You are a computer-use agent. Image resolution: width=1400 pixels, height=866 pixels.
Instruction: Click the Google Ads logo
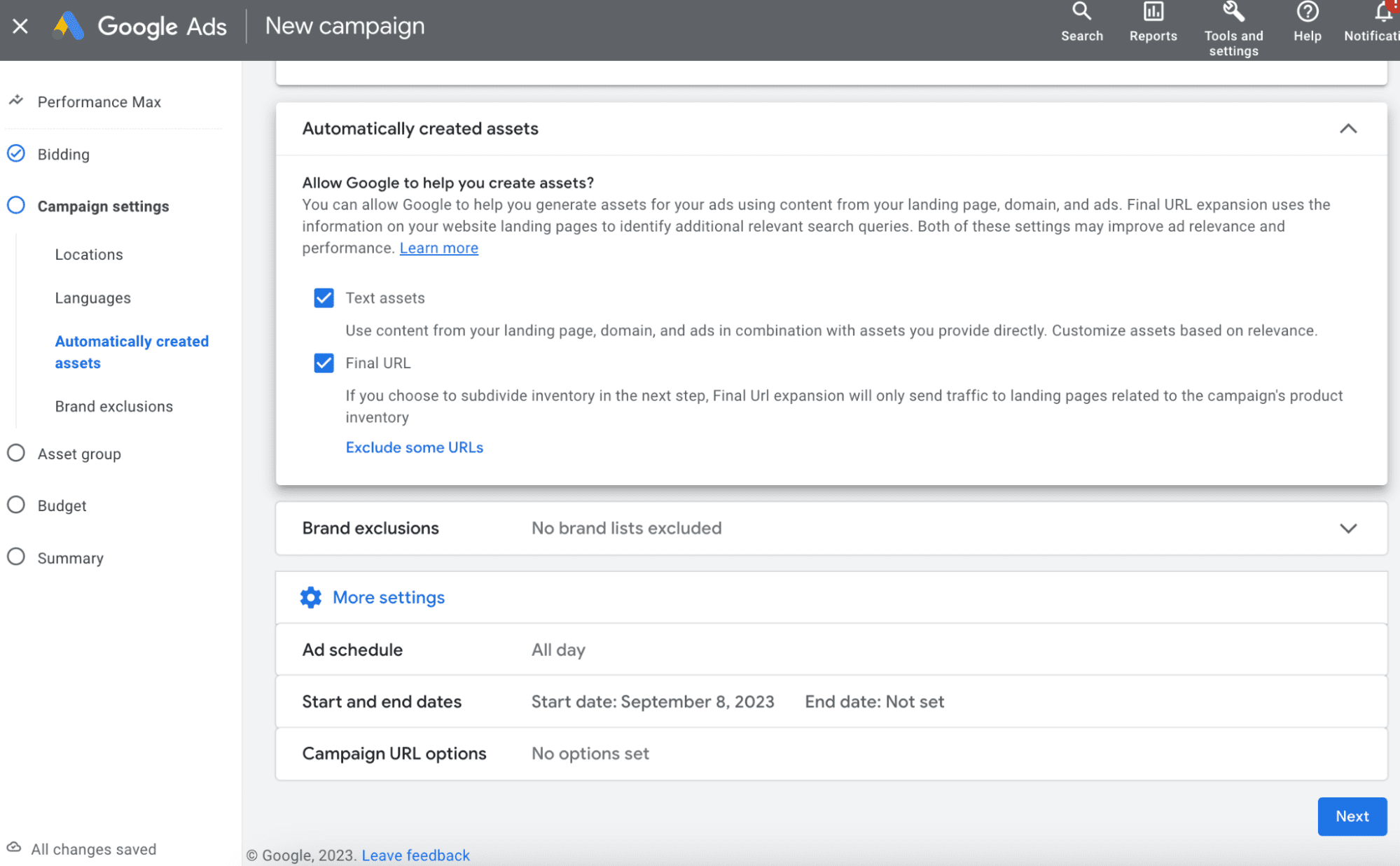point(69,27)
